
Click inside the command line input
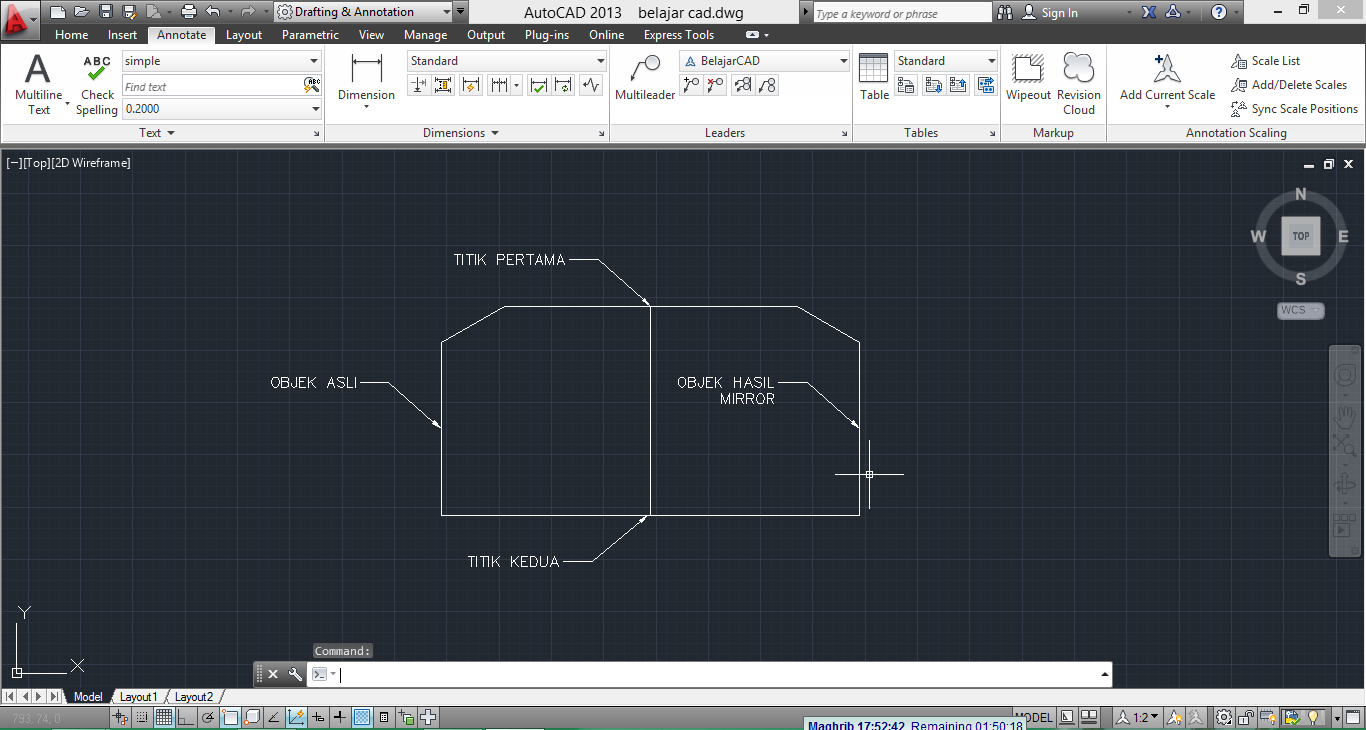700,674
